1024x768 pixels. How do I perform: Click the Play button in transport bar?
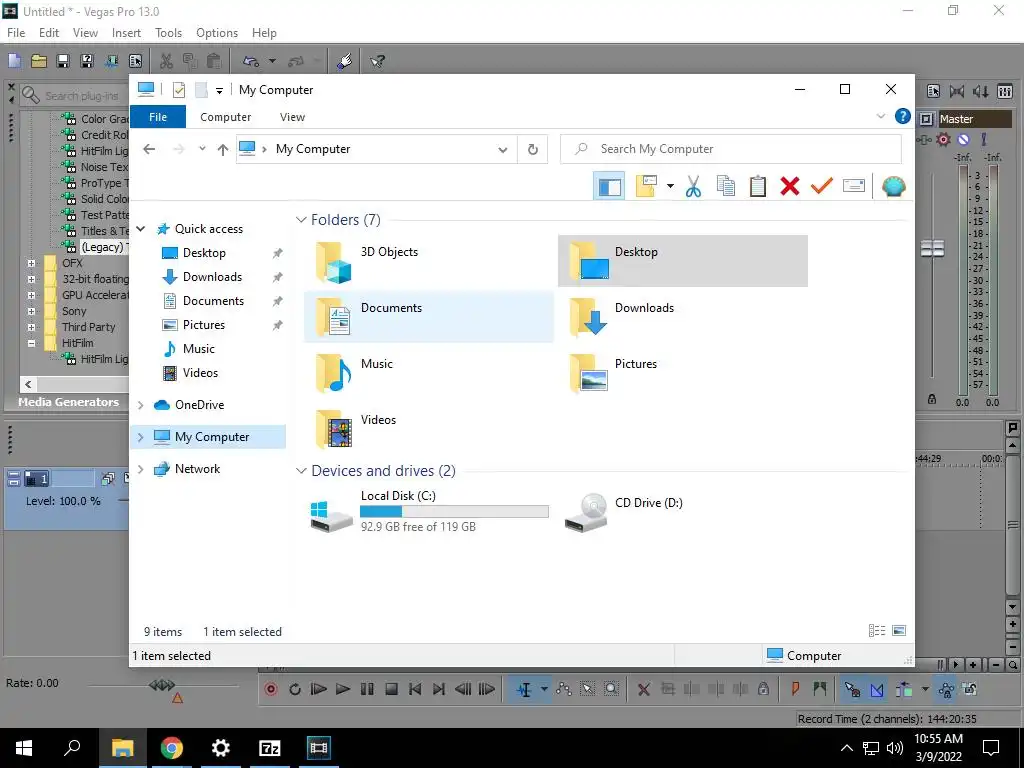343,689
